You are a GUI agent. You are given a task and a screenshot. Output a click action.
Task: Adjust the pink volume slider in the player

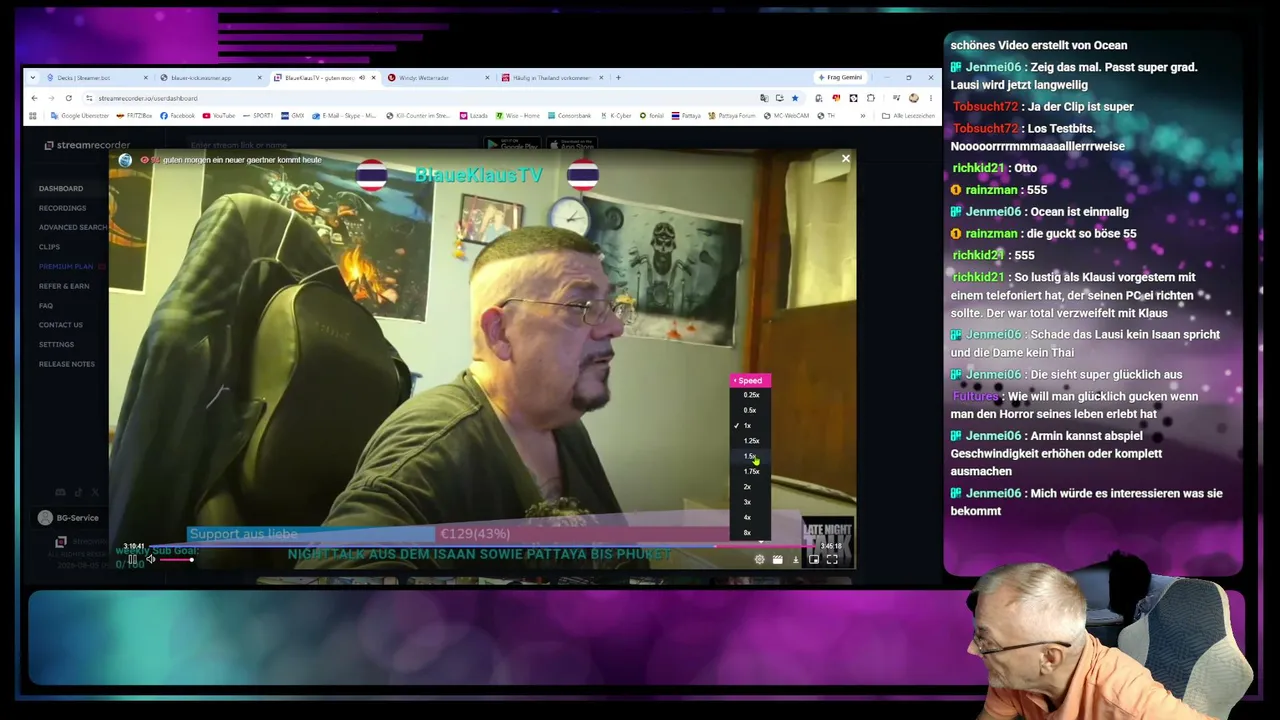tap(176, 560)
